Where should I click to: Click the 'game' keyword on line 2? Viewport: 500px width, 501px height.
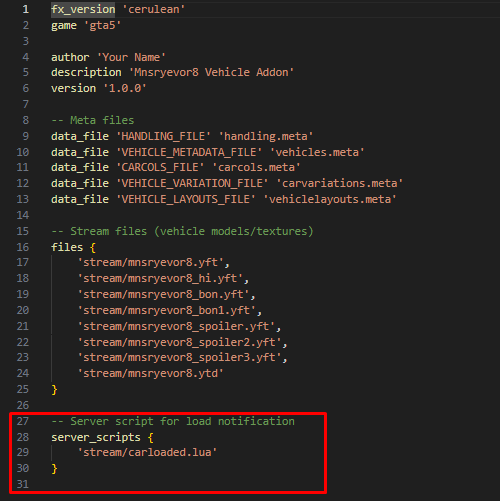(64, 25)
